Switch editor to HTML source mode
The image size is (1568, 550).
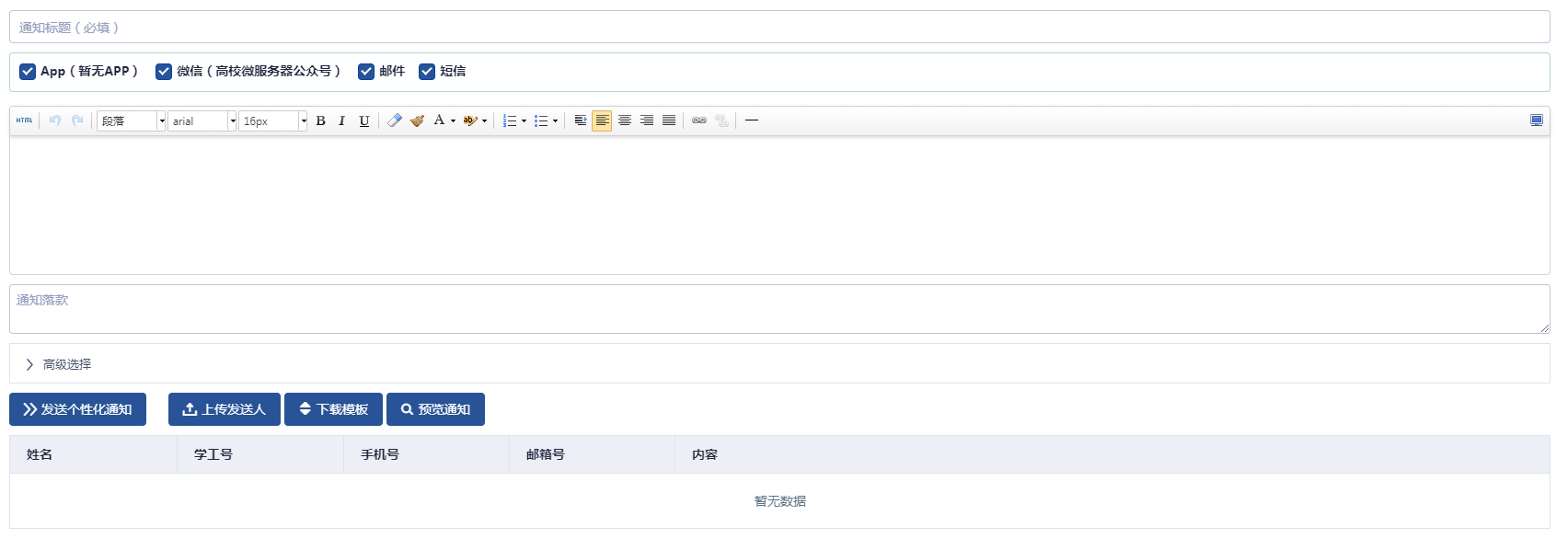24,120
